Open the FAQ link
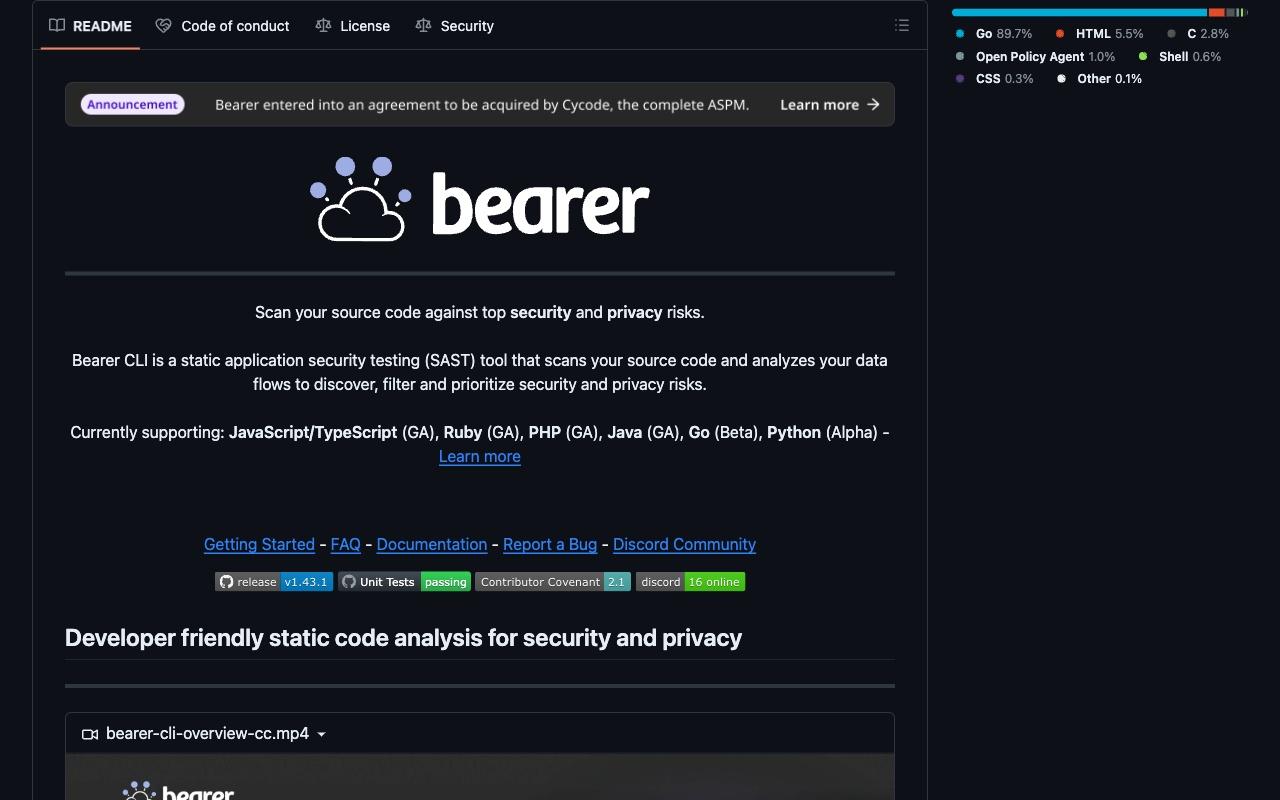This screenshot has width=1280, height=800. [x=345, y=544]
